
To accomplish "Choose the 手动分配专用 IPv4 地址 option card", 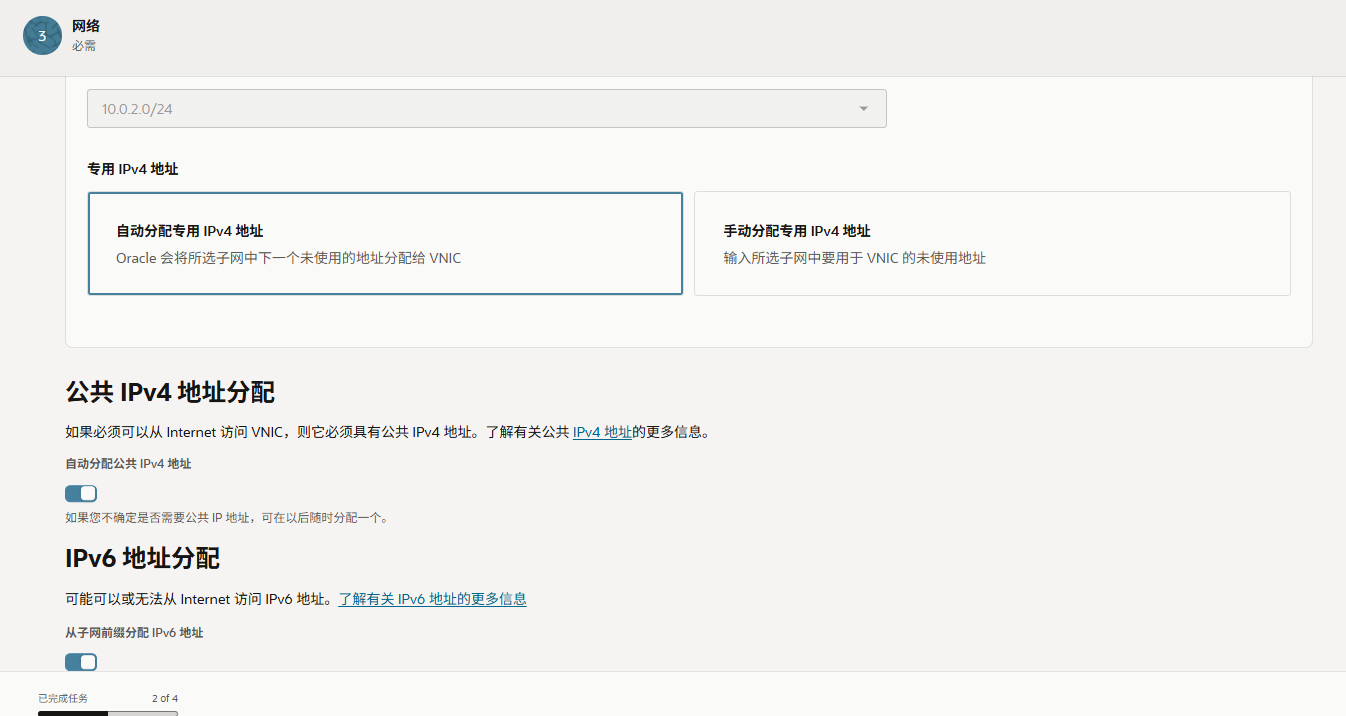I will [x=991, y=244].
